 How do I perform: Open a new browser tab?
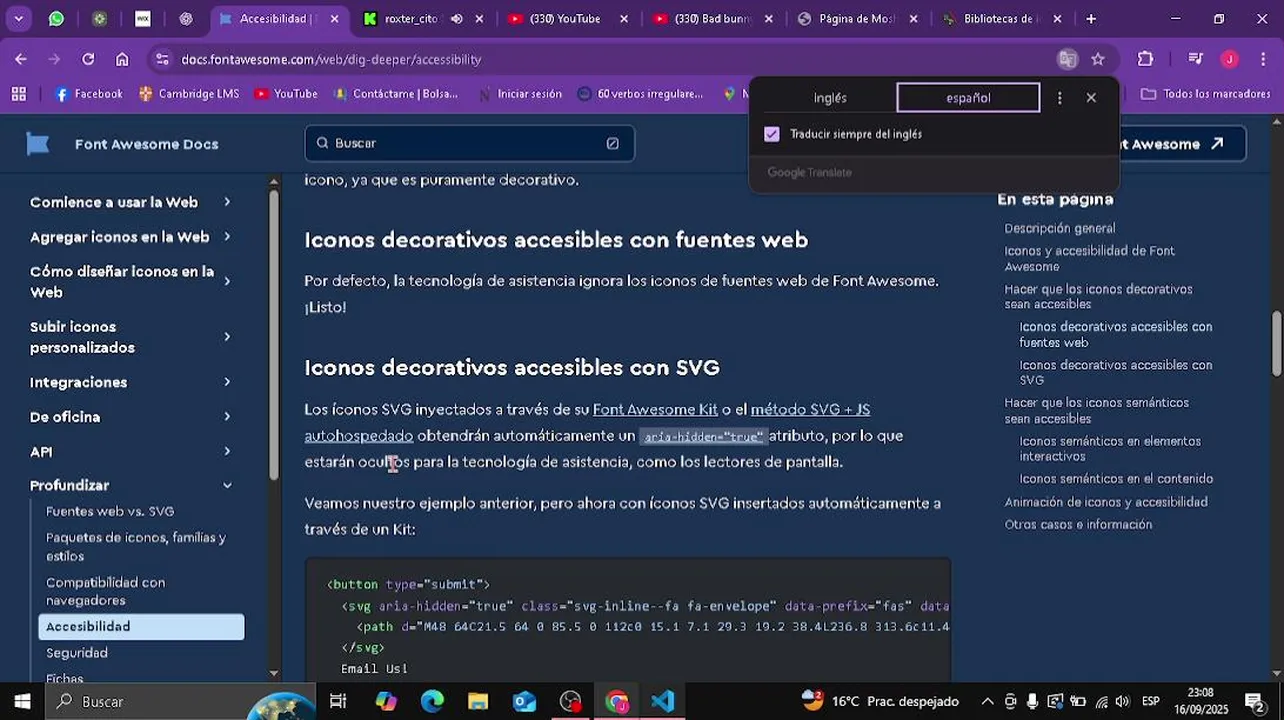(1091, 19)
